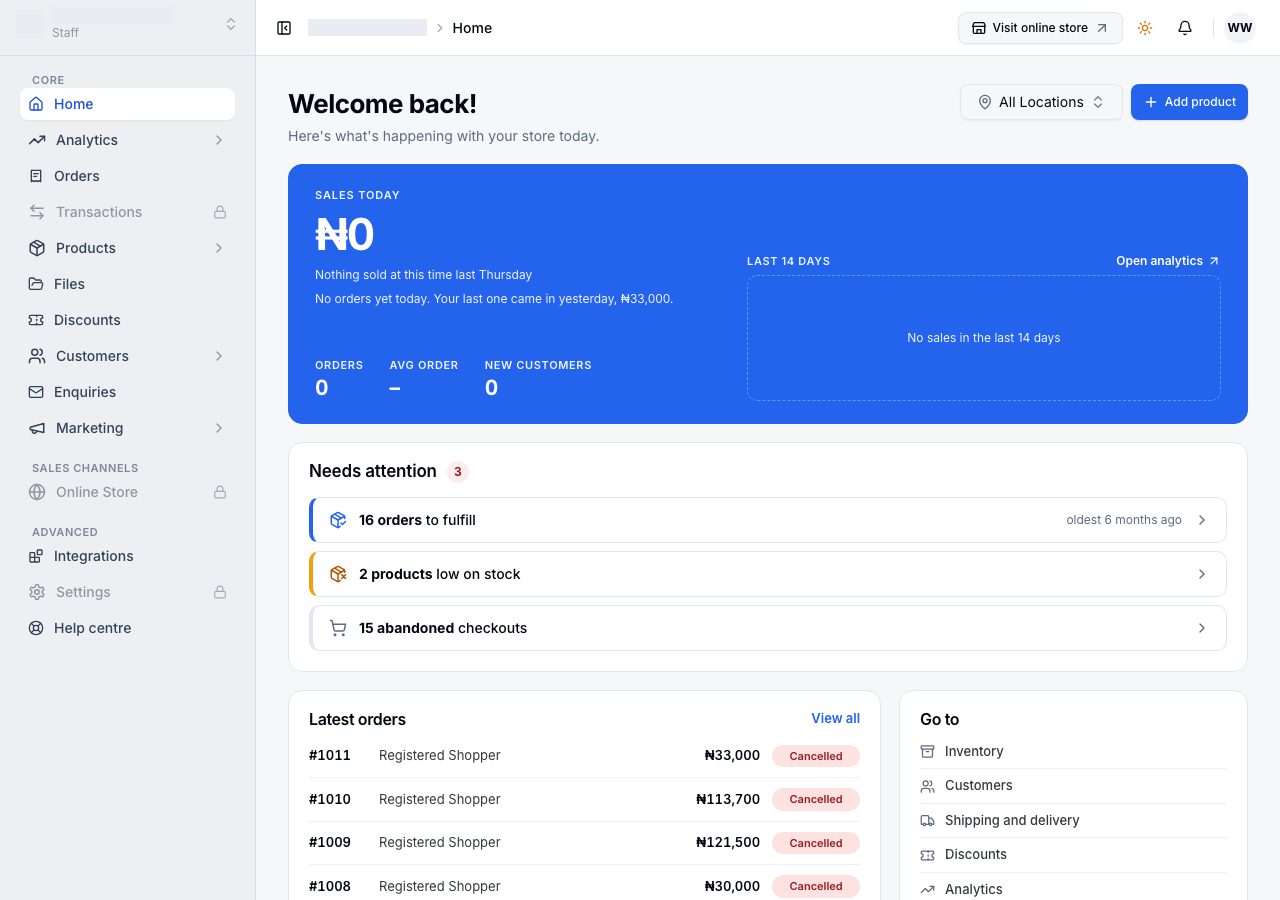Click the Add product button
Screen dimensions: 1280x900
click(x=1189, y=102)
